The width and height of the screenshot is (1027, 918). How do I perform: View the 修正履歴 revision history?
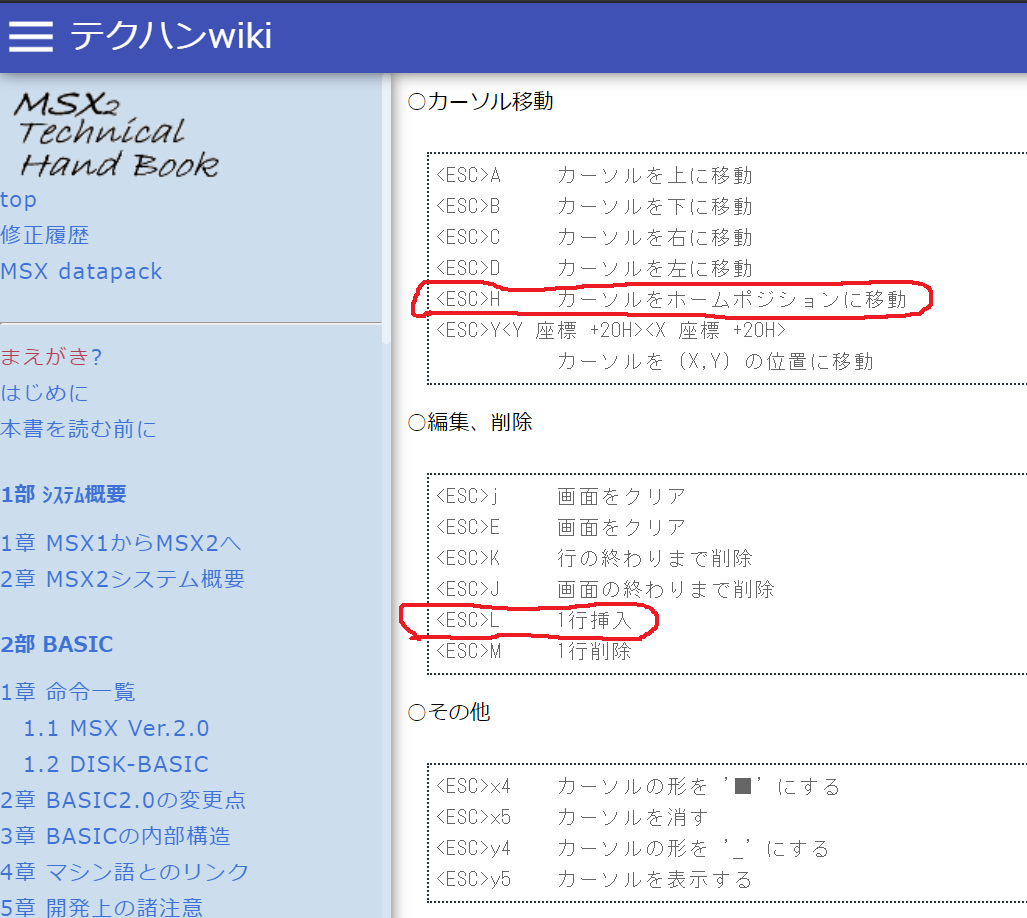click(45, 235)
